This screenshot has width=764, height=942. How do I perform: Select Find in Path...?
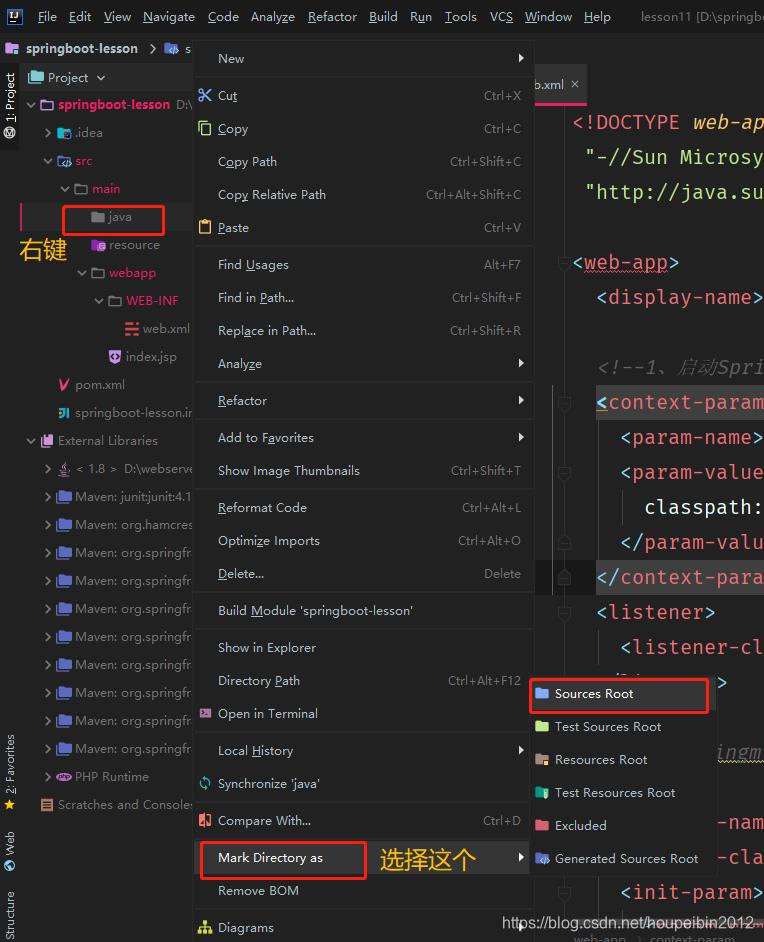pyautogui.click(x=364, y=297)
